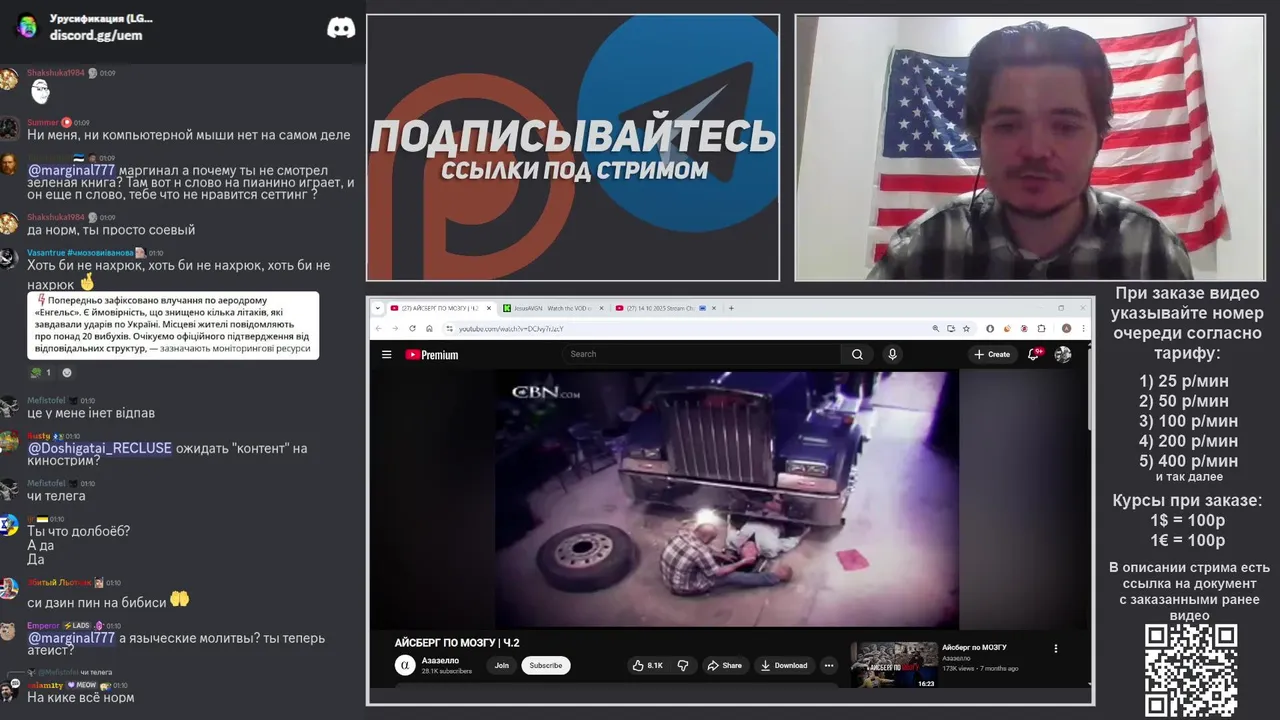Click the Join channel button
1280x720 pixels.
tap(501, 665)
